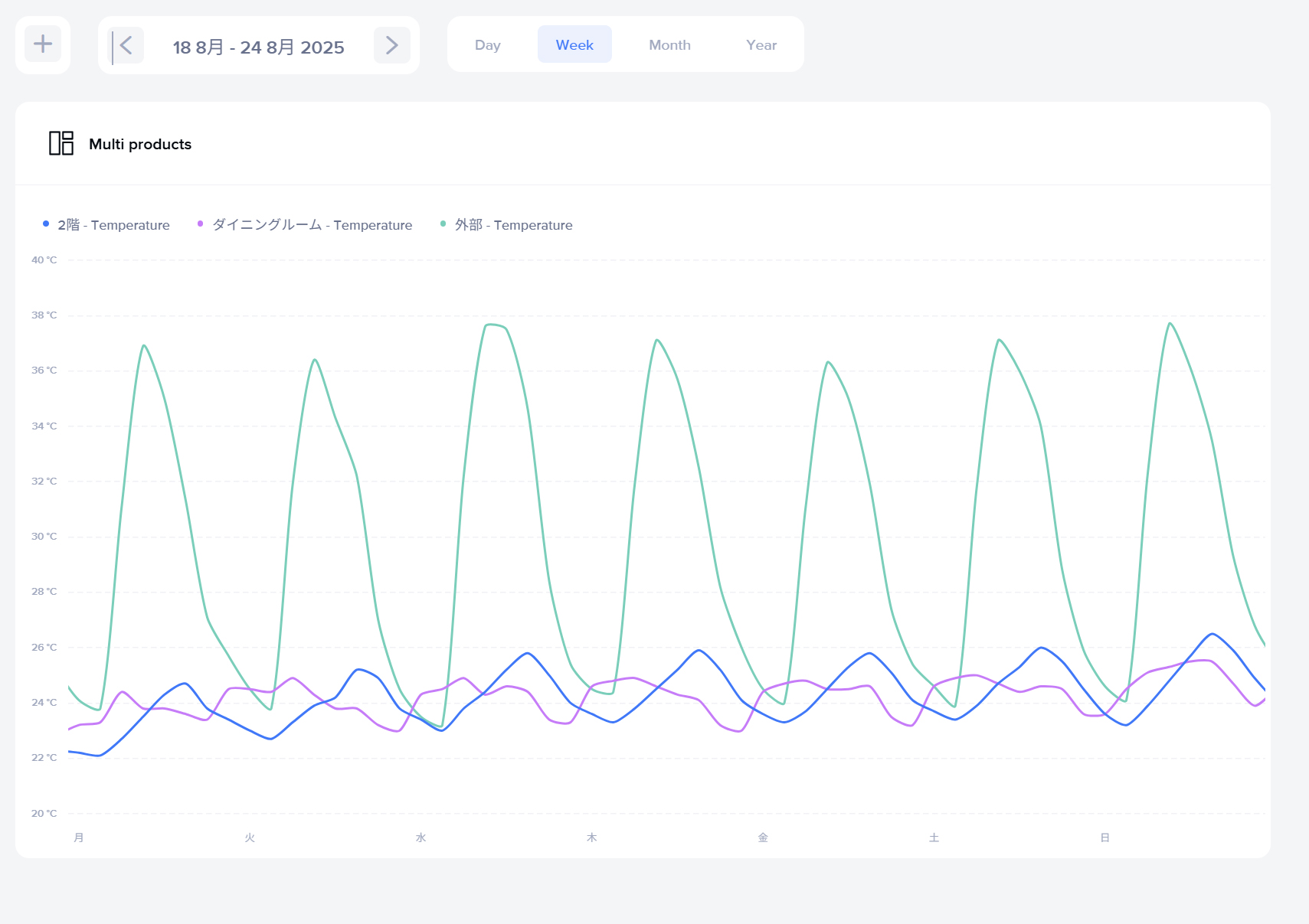Click the Multi products panel title
This screenshot has width=1309, height=924.
click(x=140, y=145)
